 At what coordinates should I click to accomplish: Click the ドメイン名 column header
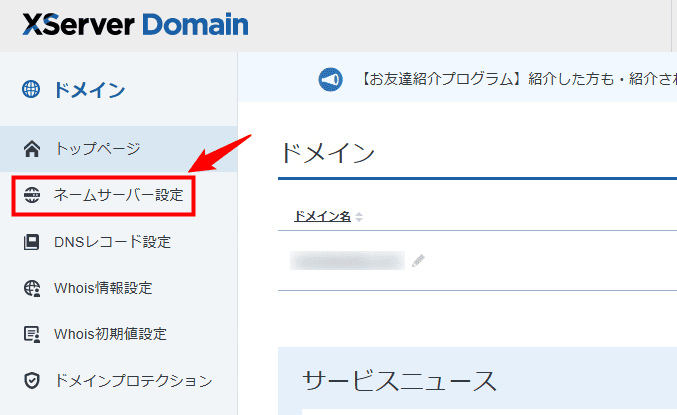(x=322, y=216)
